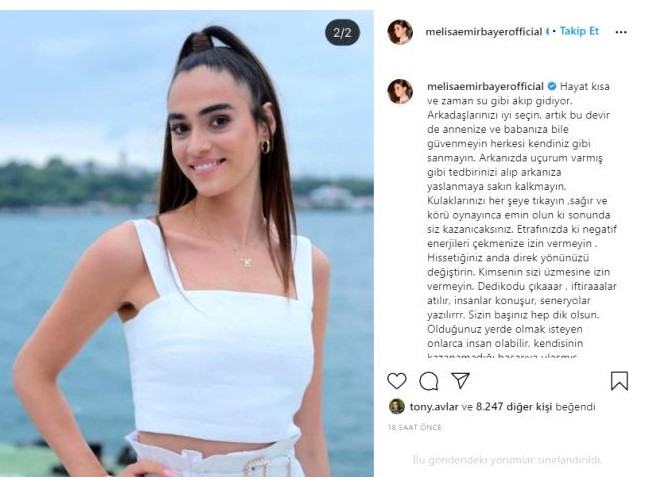Open melisaemirbayerofficial username in caption
The width and height of the screenshot is (654, 483).
point(485,86)
